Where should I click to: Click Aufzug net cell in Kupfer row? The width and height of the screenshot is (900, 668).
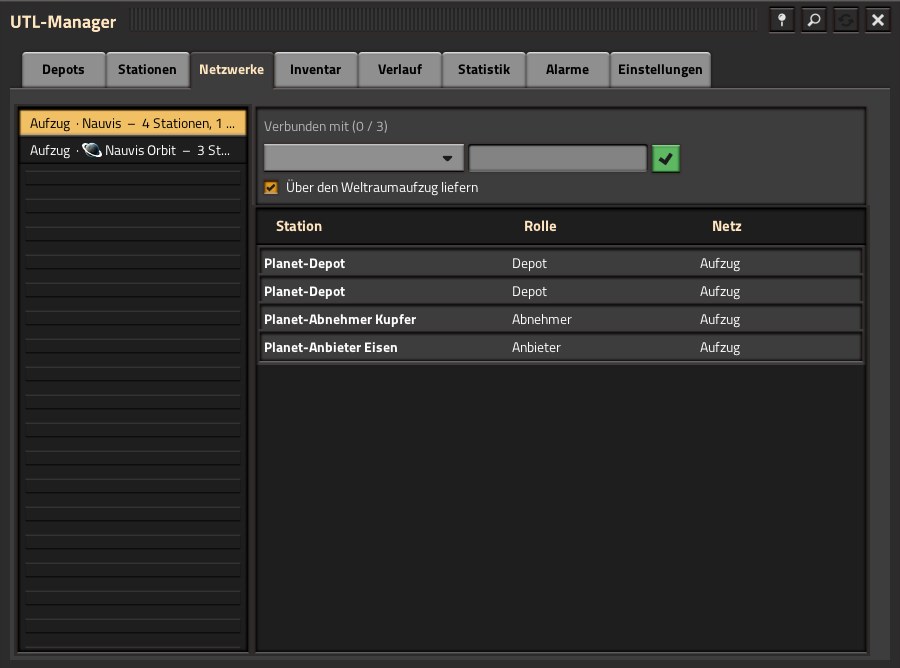pyautogui.click(x=720, y=320)
